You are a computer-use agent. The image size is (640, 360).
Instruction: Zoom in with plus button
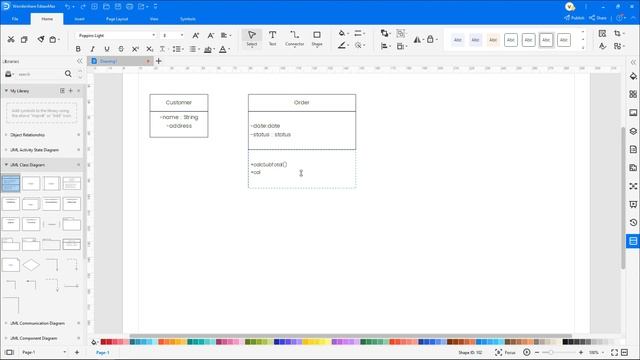pyautogui.click(x=581, y=352)
